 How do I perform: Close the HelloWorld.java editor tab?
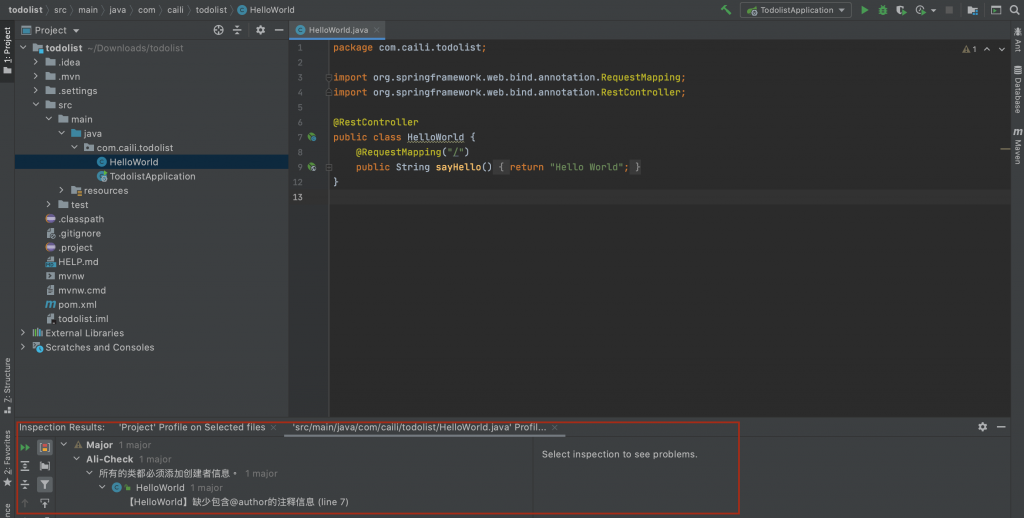377,30
